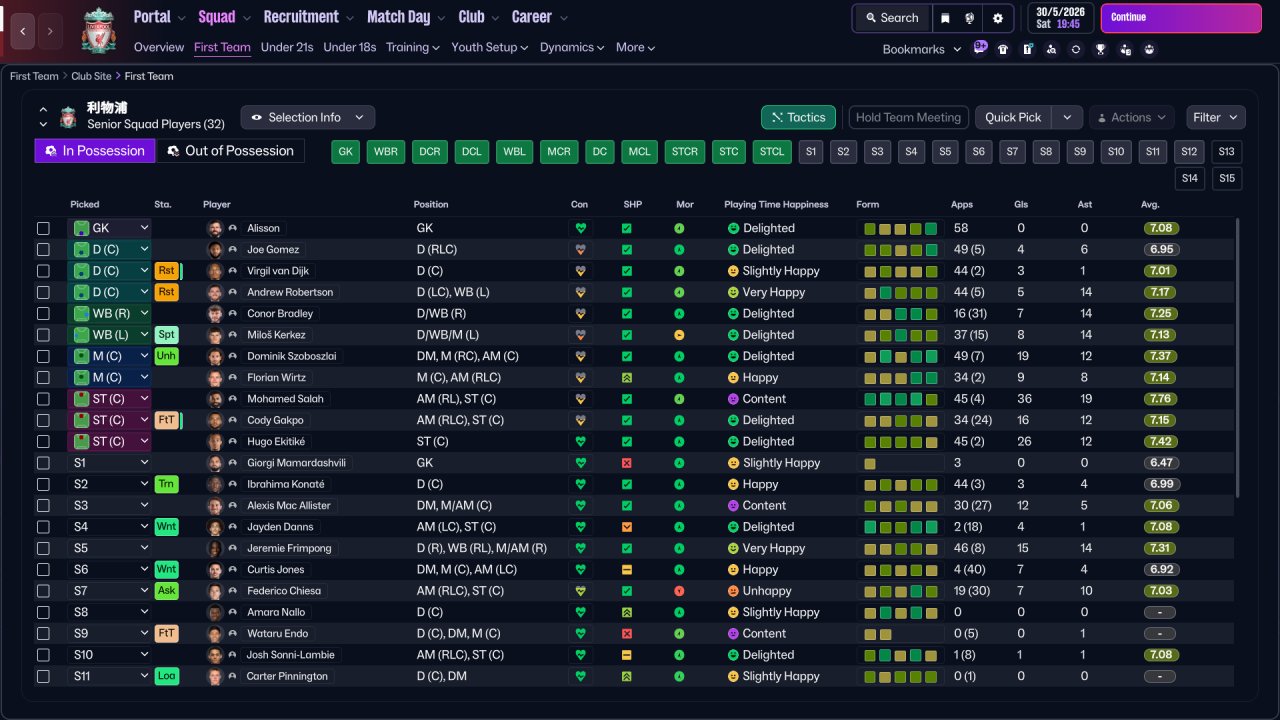This screenshot has width=1280, height=720.
Task: Click Mohamed Salah's 7.76 average rating pill
Action: 1161,399
